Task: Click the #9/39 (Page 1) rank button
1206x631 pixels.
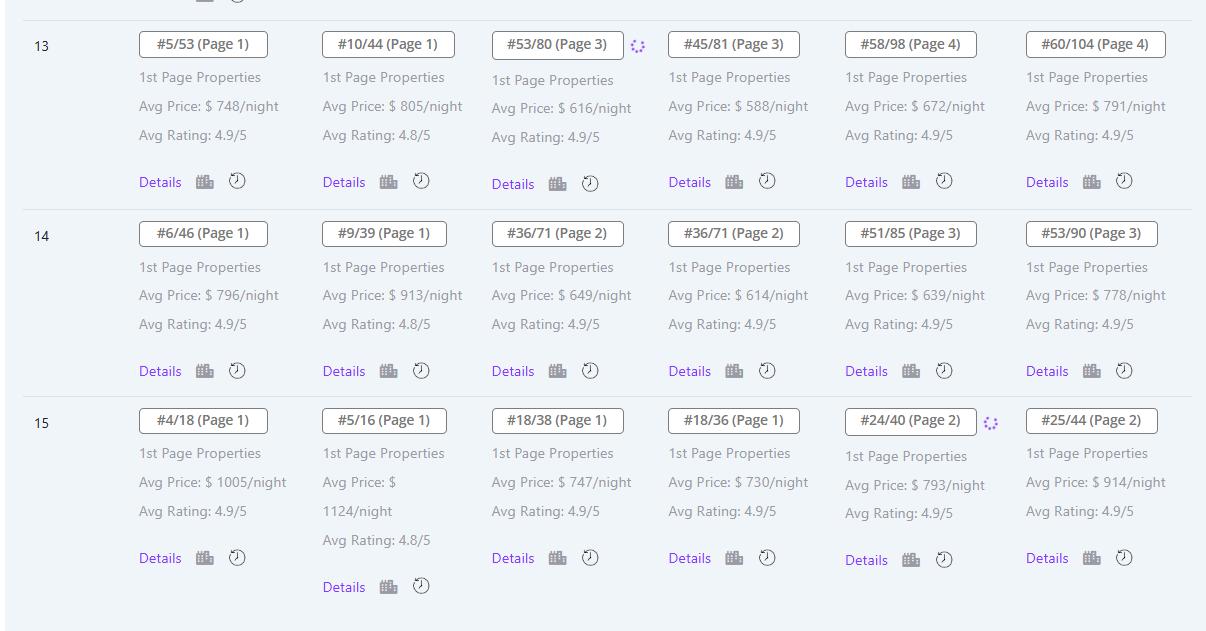Action: tap(384, 233)
